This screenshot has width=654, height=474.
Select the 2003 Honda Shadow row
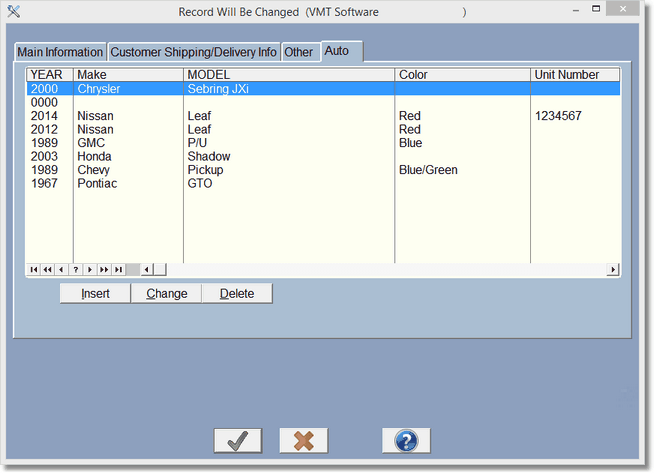pyautogui.click(x=323, y=156)
